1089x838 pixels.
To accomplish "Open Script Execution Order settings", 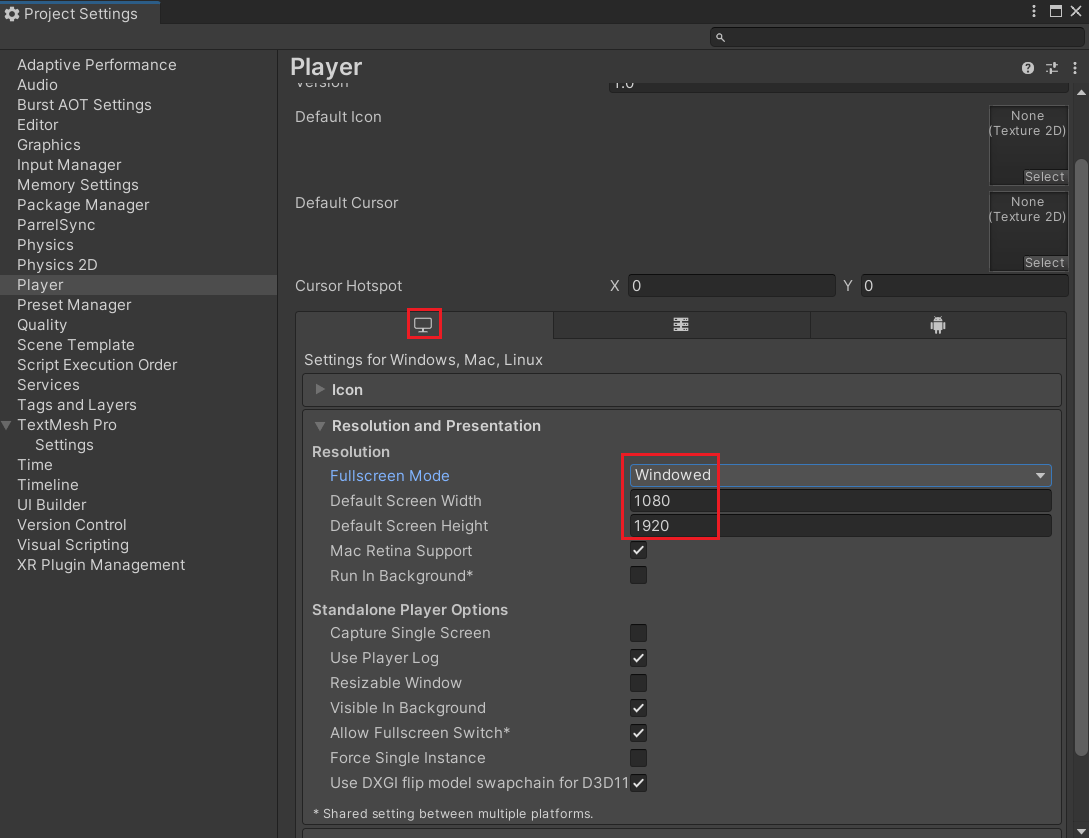I will tap(97, 365).
